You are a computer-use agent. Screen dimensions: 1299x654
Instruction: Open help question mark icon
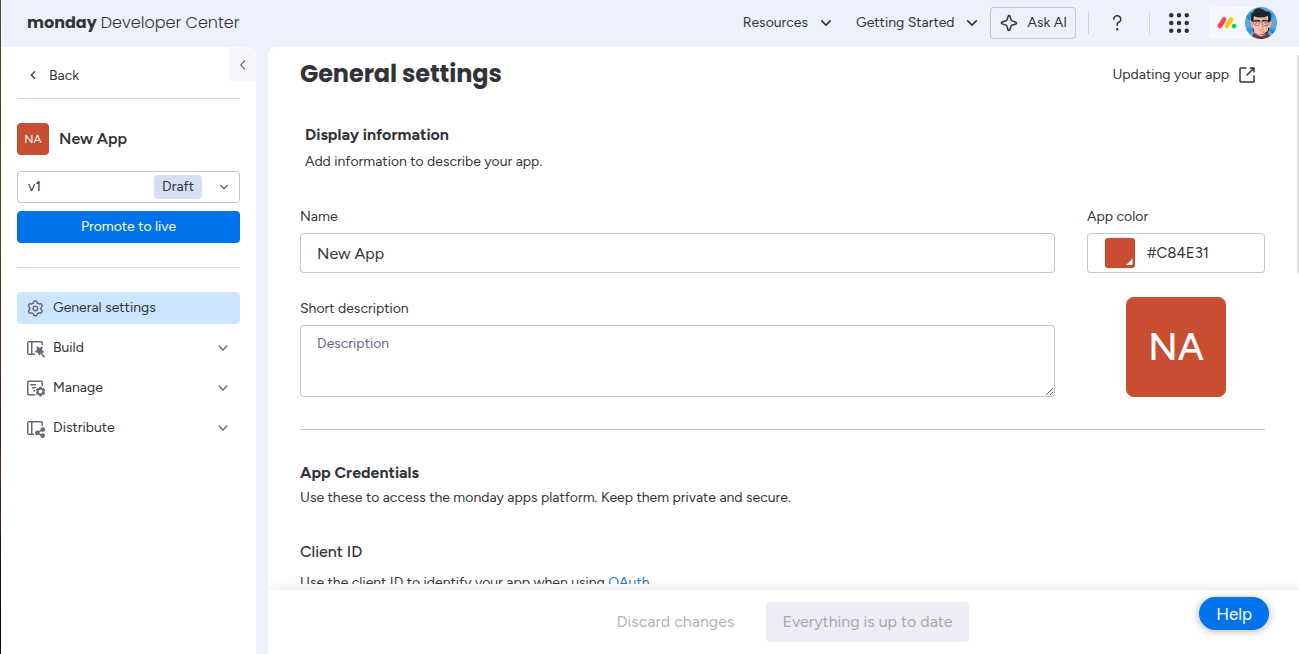pyautogui.click(x=1118, y=23)
